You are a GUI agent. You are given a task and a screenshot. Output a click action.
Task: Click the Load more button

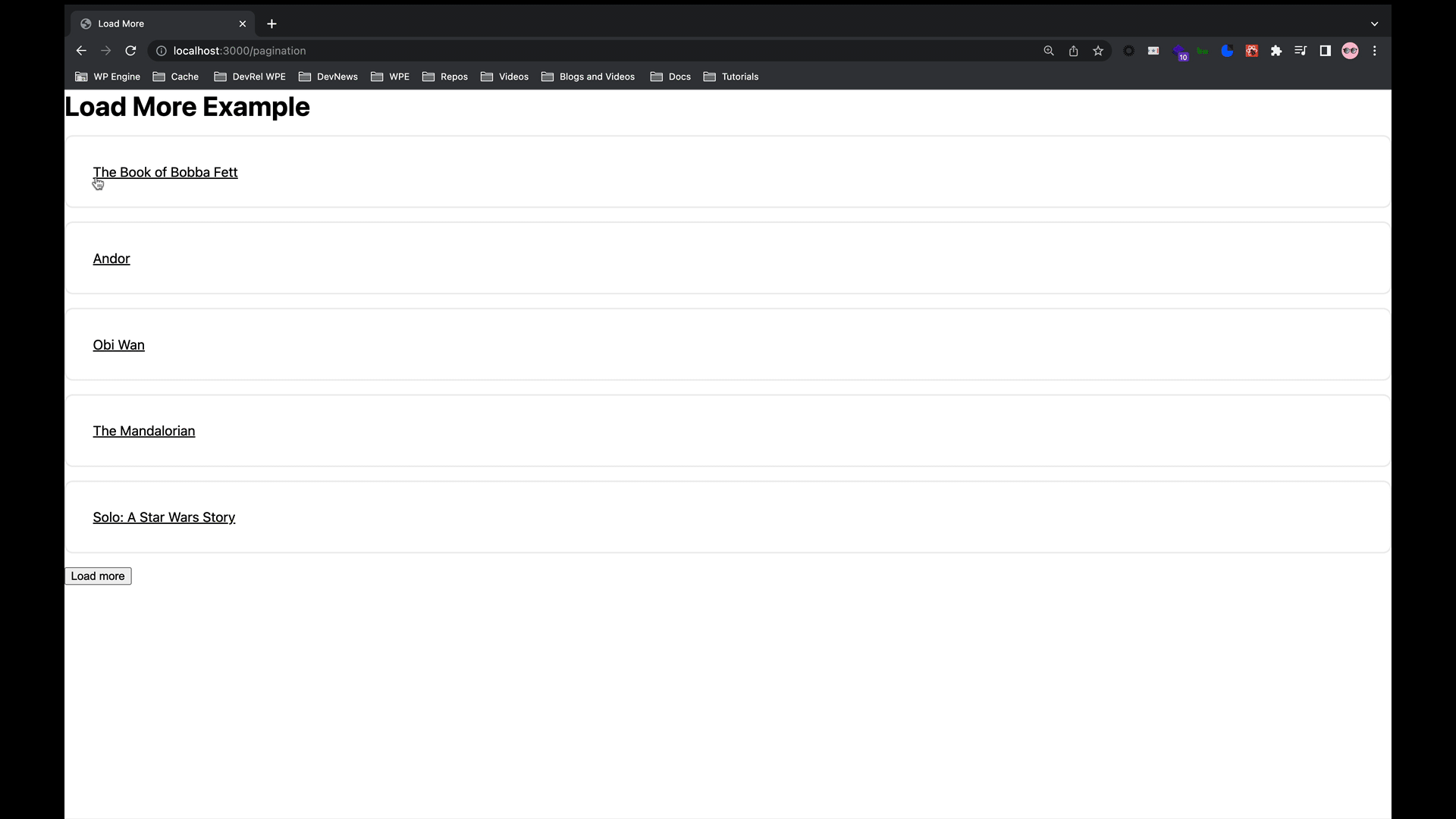[x=98, y=576]
